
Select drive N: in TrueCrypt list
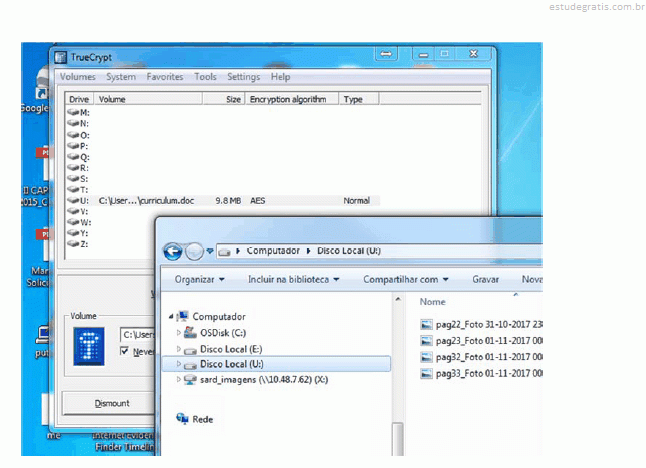pos(79,123)
